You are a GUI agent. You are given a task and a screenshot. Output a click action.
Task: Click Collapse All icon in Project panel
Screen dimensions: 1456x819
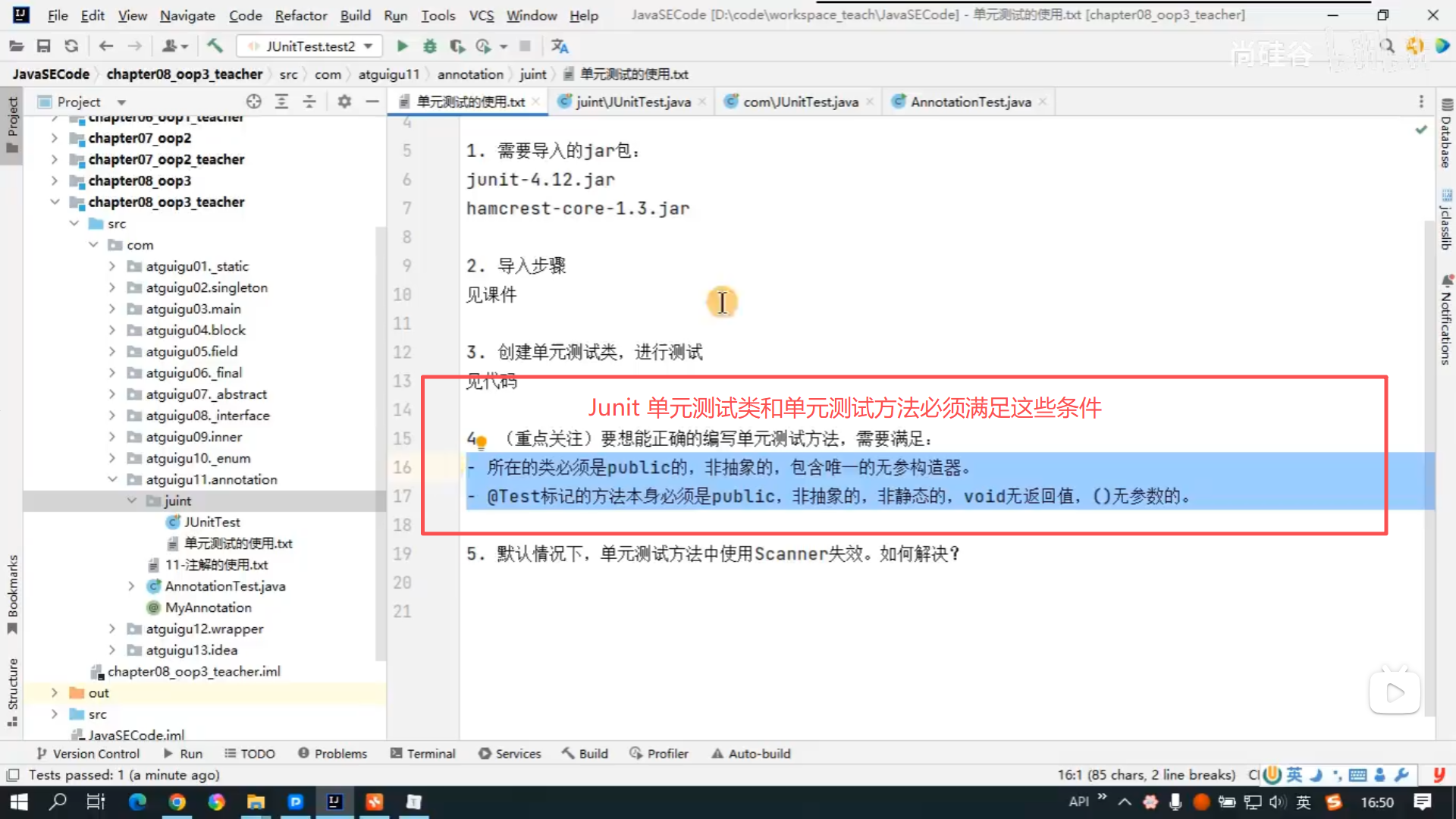pos(309,102)
